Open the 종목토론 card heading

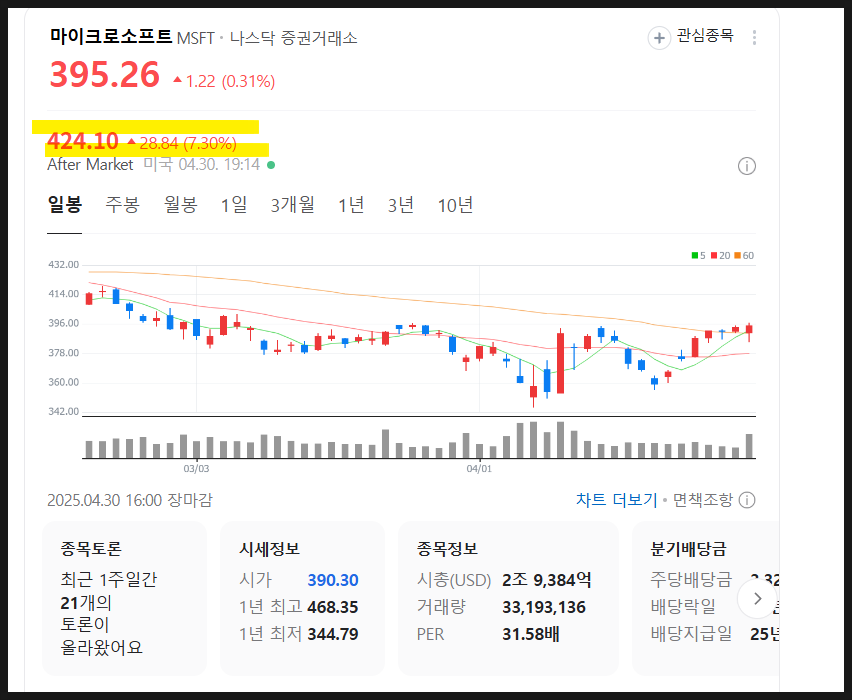click(x=91, y=548)
